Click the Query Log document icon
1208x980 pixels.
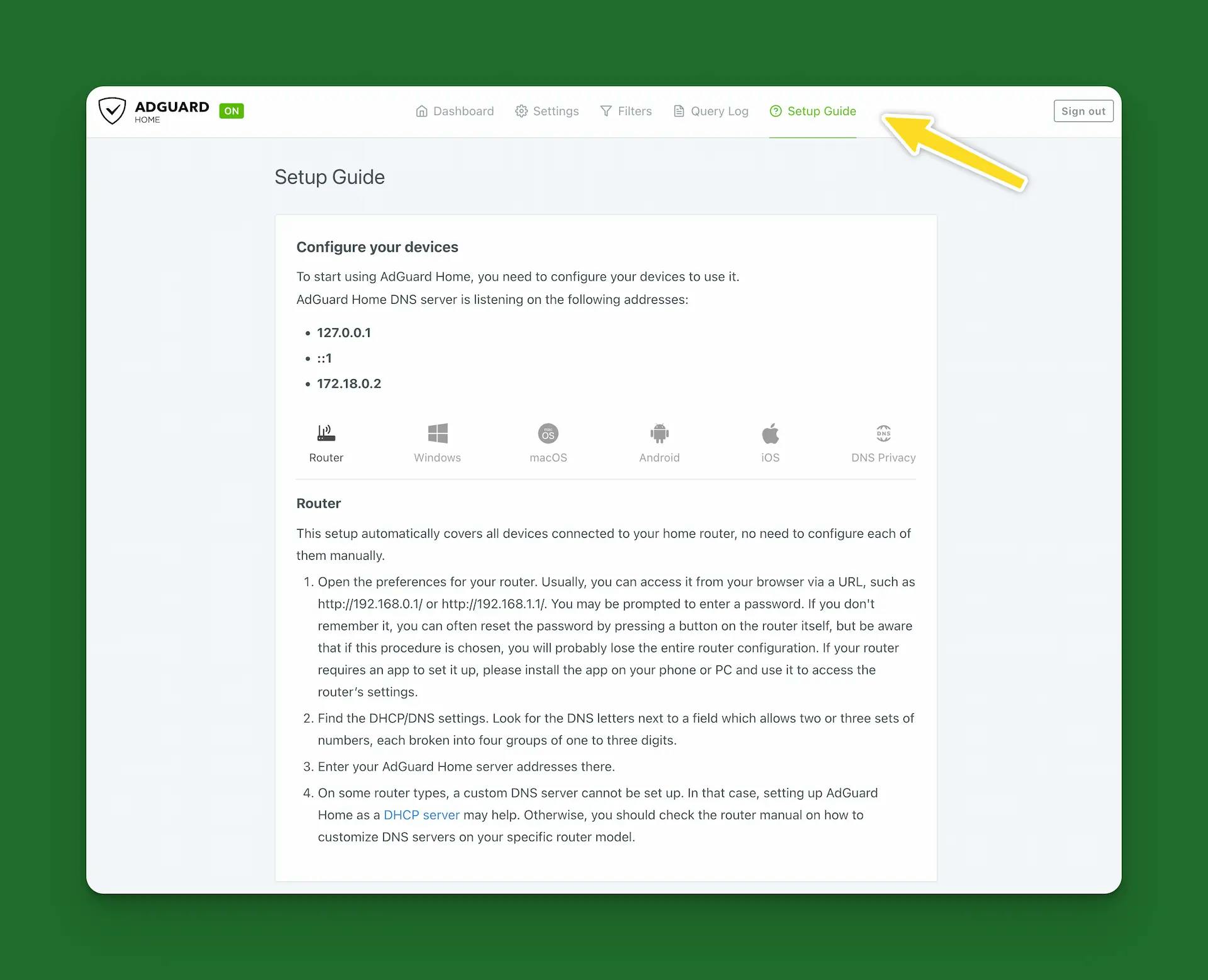679,111
